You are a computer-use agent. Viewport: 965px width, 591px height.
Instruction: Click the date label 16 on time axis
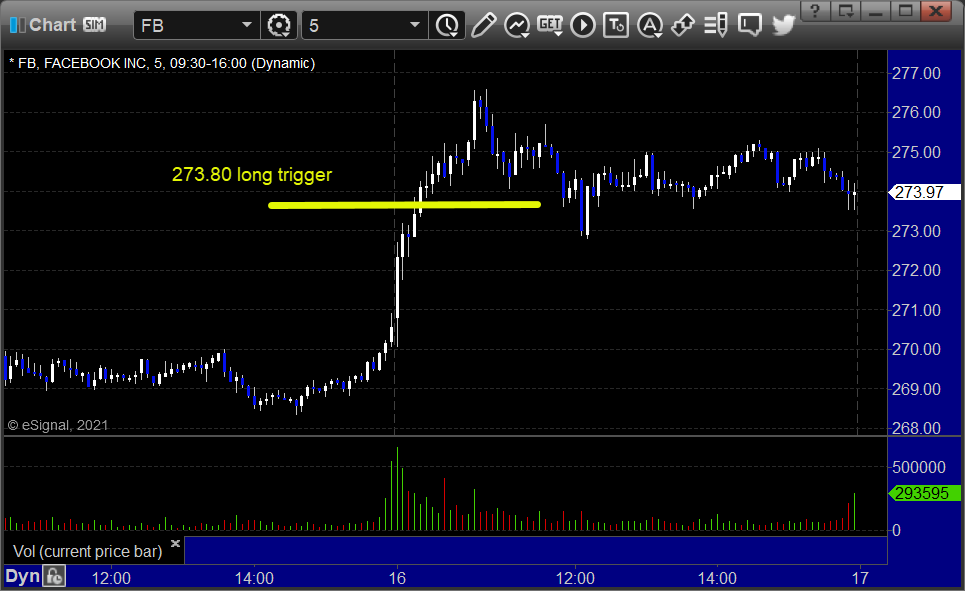(397, 578)
